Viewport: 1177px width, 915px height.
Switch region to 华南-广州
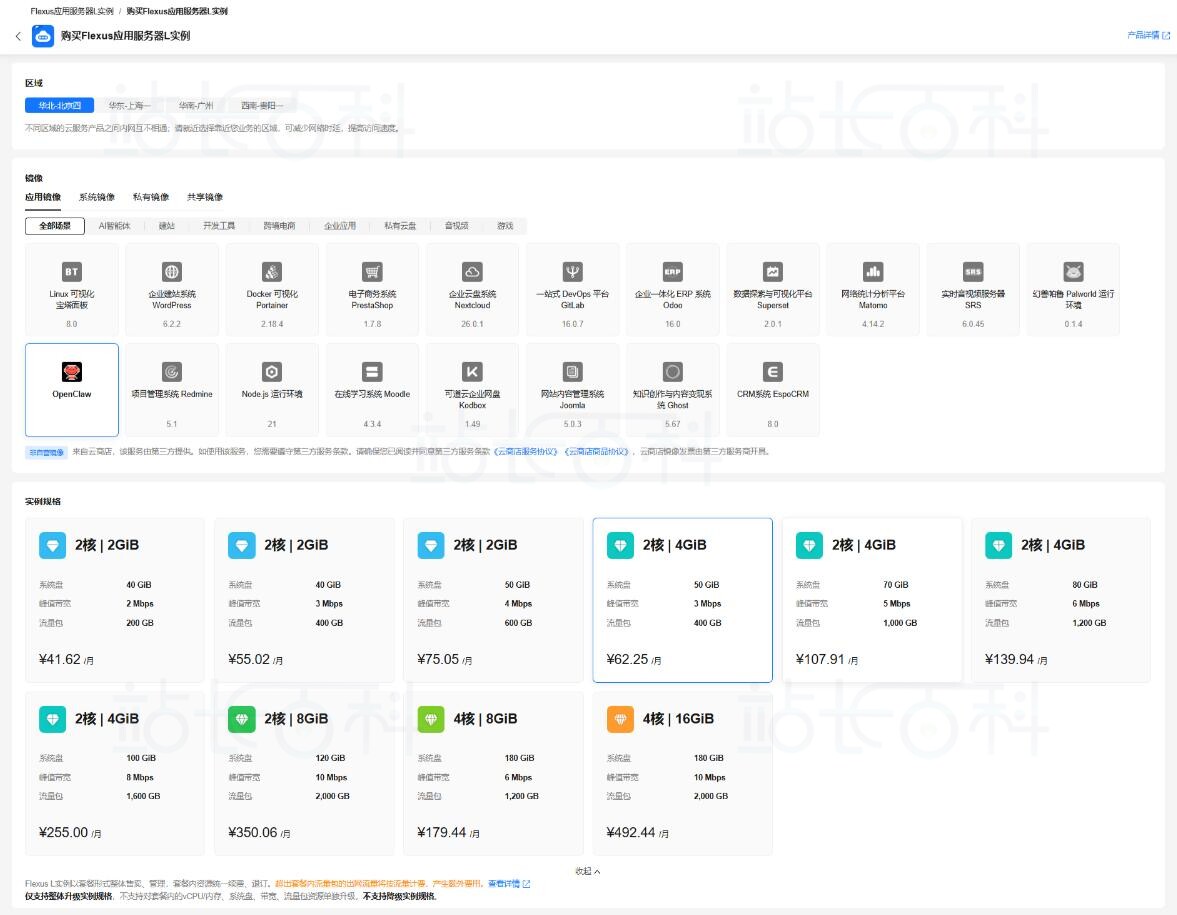[196, 106]
